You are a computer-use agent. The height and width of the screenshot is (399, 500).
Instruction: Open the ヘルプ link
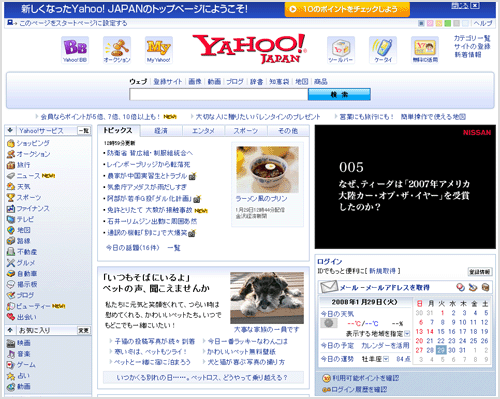click(x=483, y=23)
